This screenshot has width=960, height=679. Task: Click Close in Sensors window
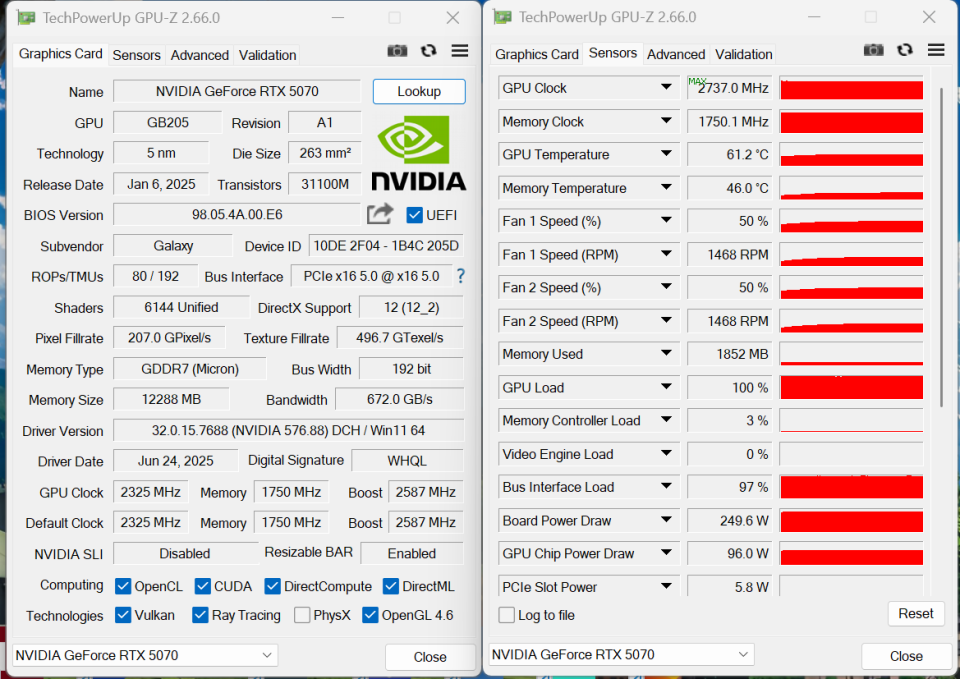coord(906,656)
